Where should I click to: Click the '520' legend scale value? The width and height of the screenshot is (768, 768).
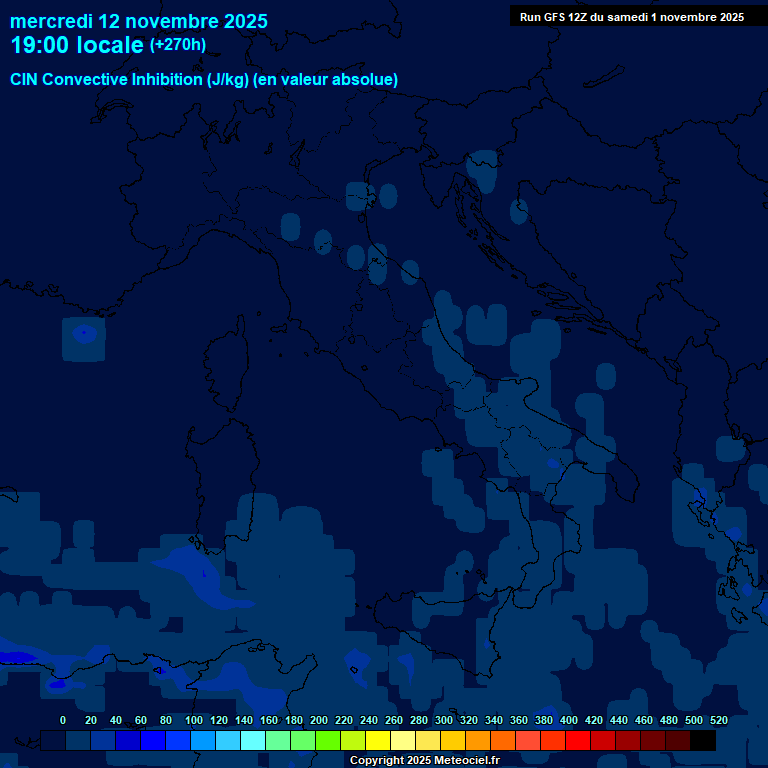pos(718,720)
